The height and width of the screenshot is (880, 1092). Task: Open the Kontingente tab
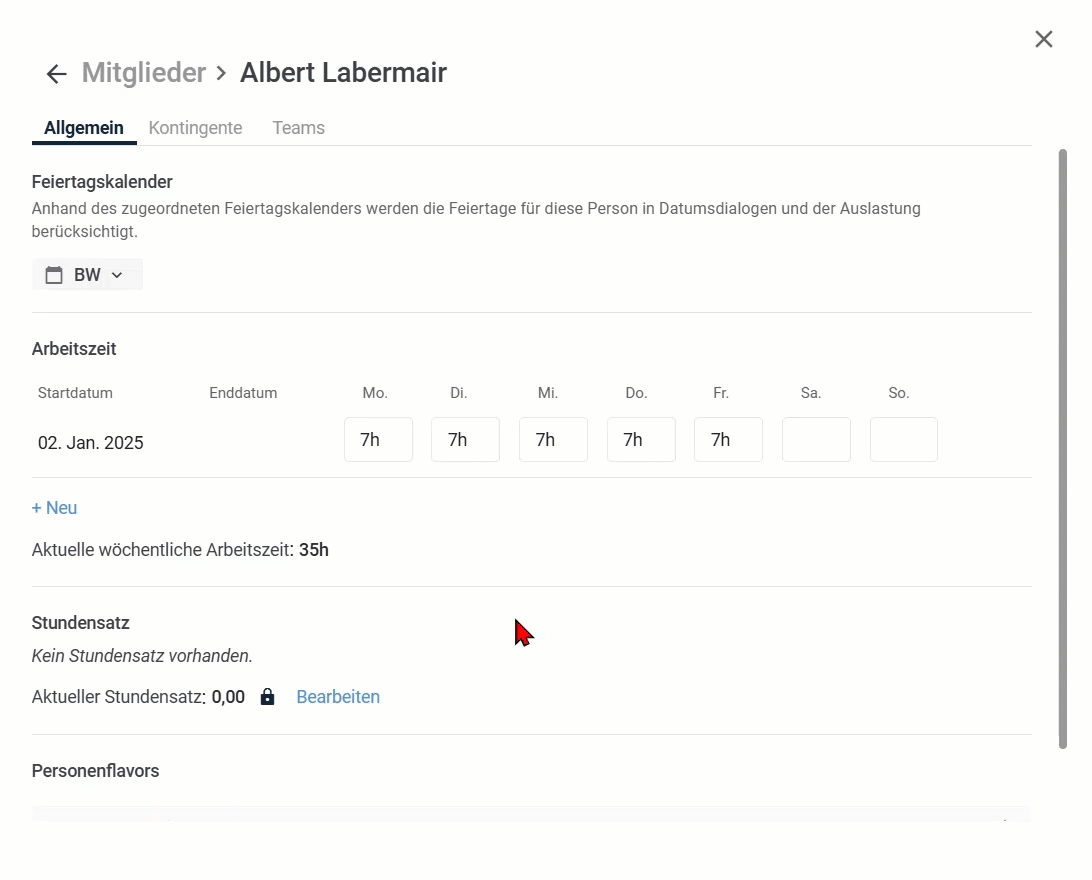(195, 128)
